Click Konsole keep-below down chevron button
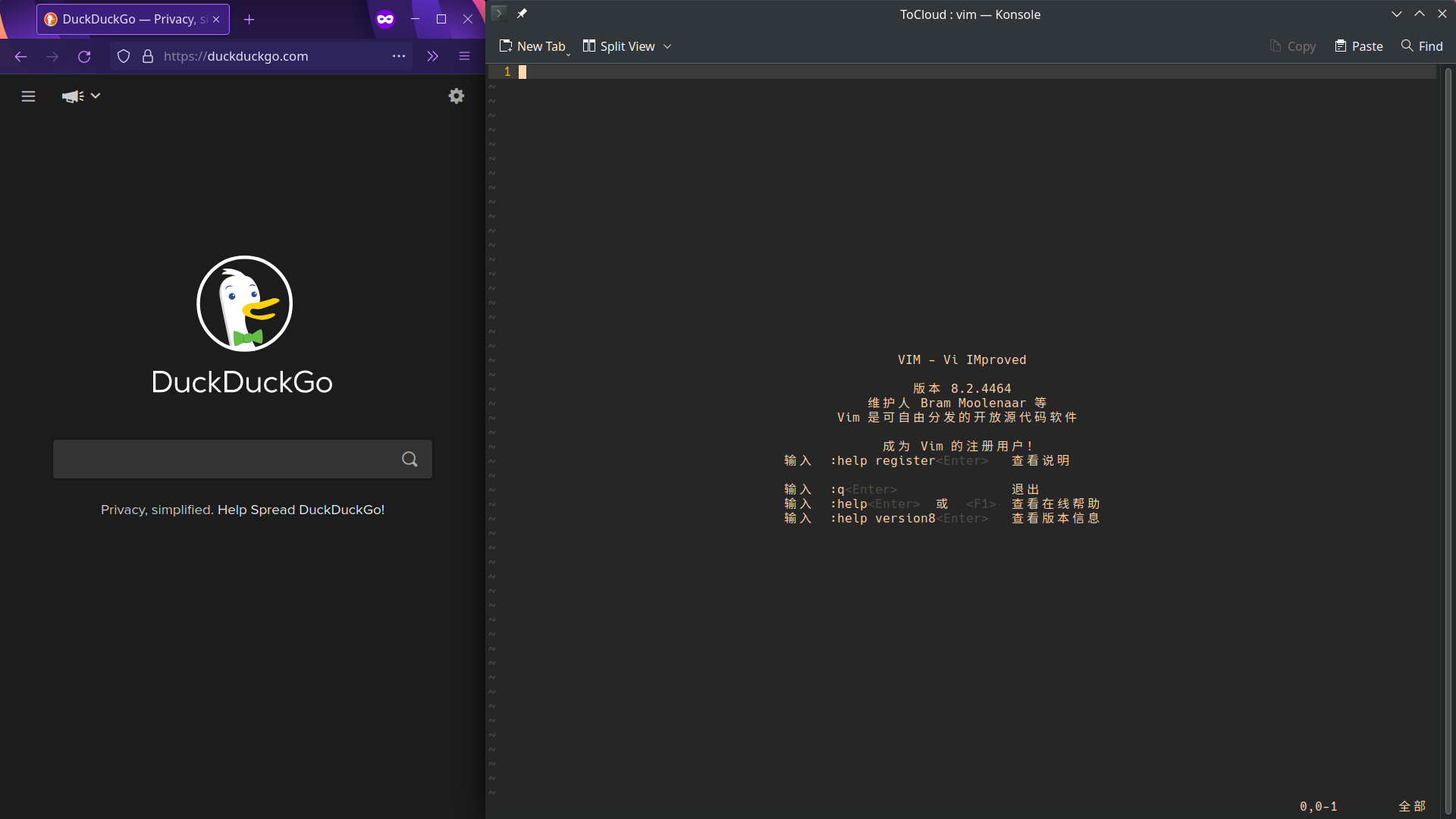 [x=1396, y=14]
